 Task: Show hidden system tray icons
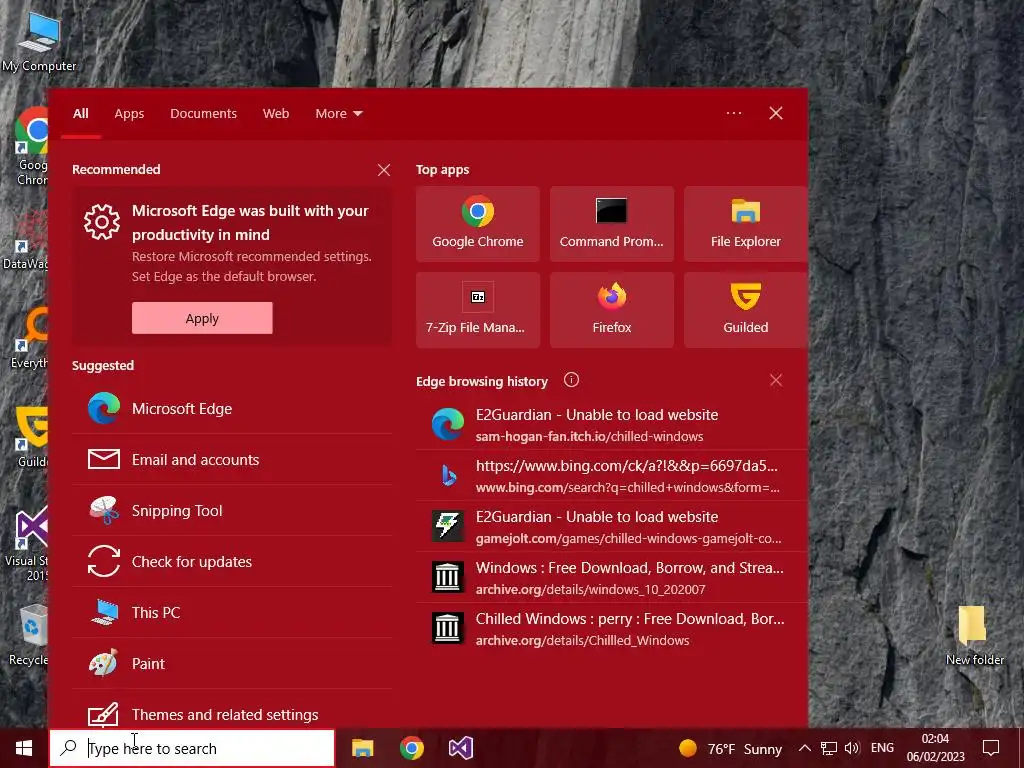(805, 748)
